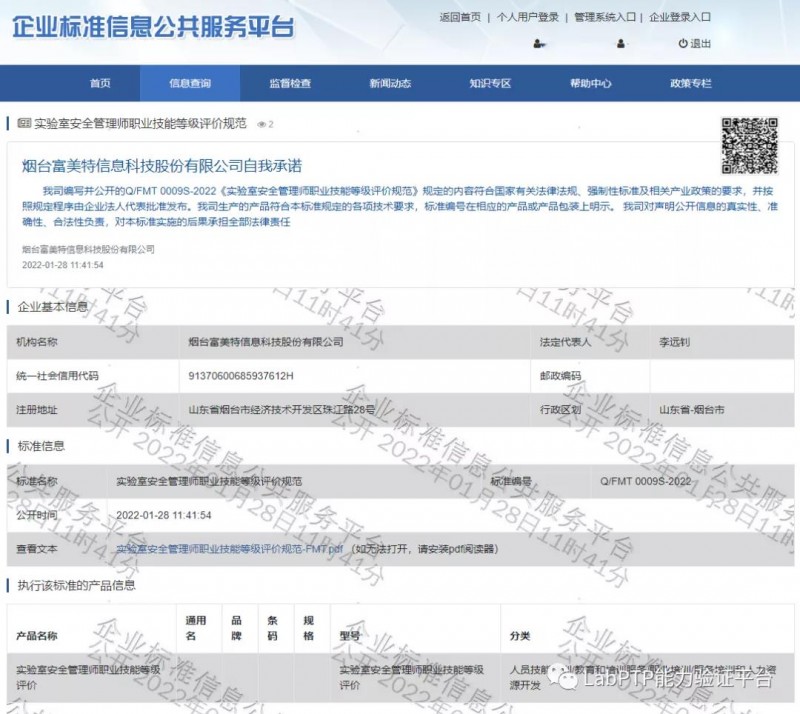
Task: Click the platform logo title 企业标准信息公共服务平台
Action: click(x=153, y=26)
